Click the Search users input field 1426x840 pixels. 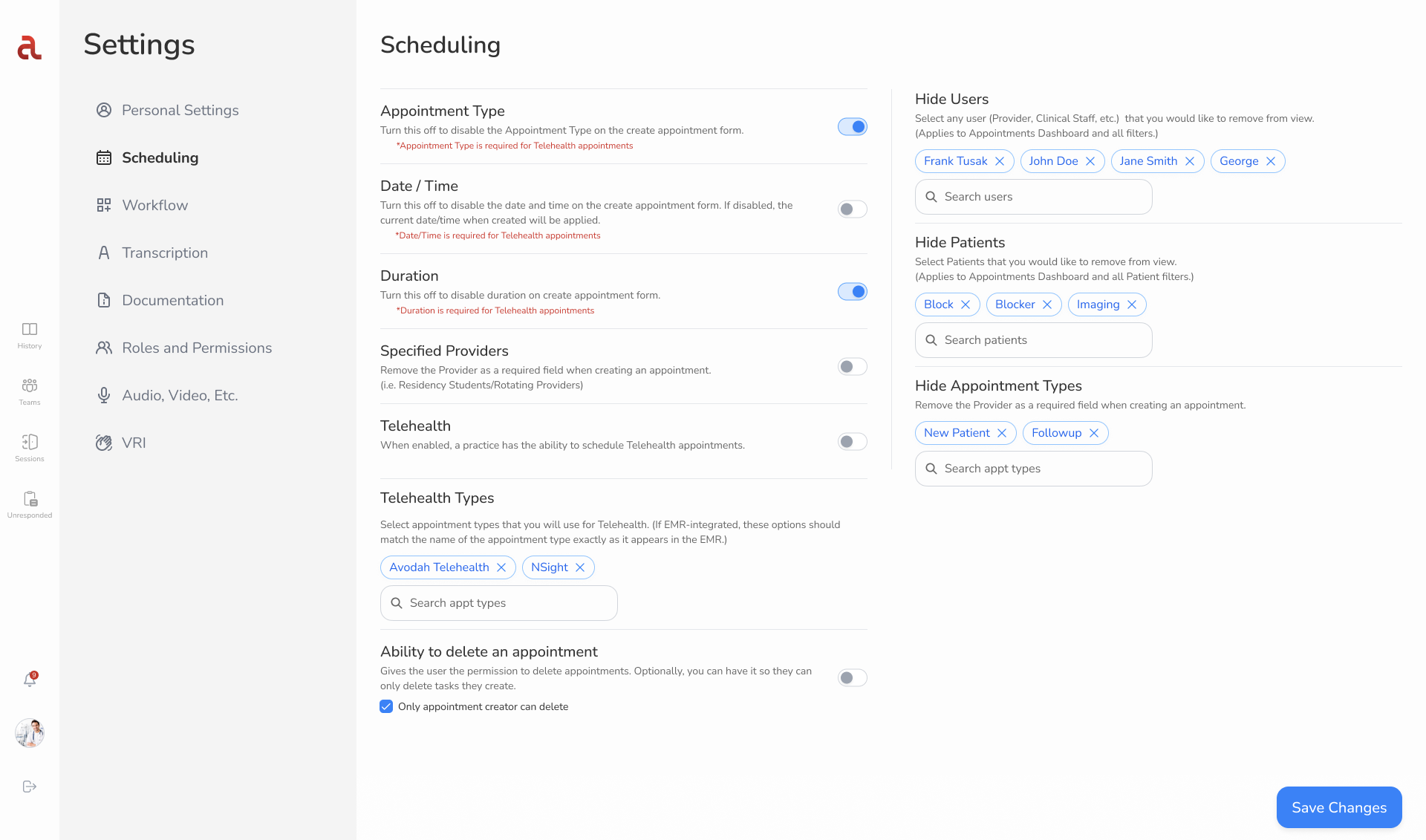[x=1033, y=197]
